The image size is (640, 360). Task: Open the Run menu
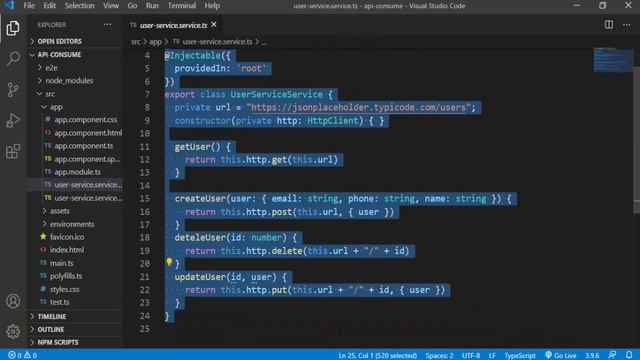coord(152,6)
